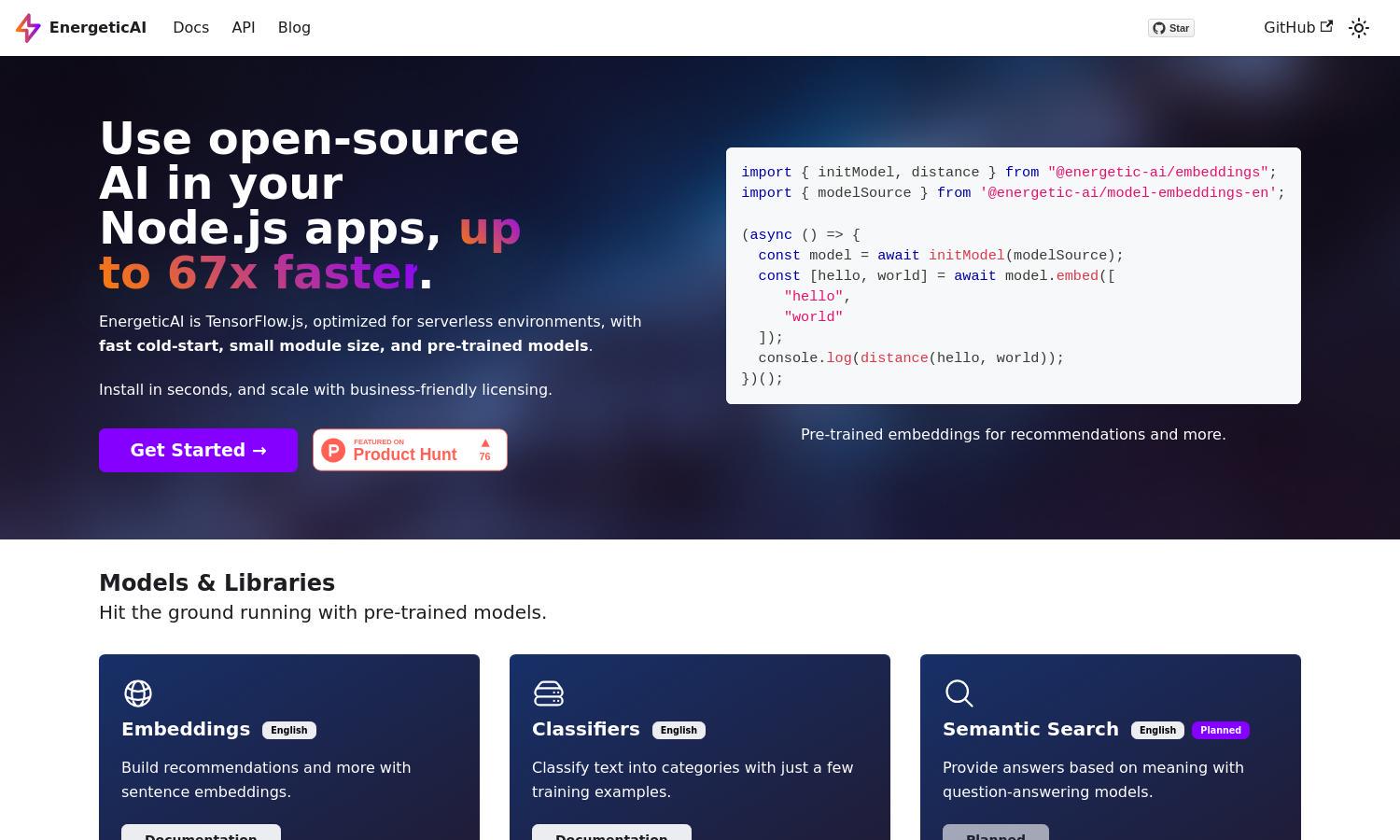Image resolution: width=1400 pixels, height=840 pixels.
Task: Click the EnergeticAI lightning bolt logo
Action: (28, 28)
